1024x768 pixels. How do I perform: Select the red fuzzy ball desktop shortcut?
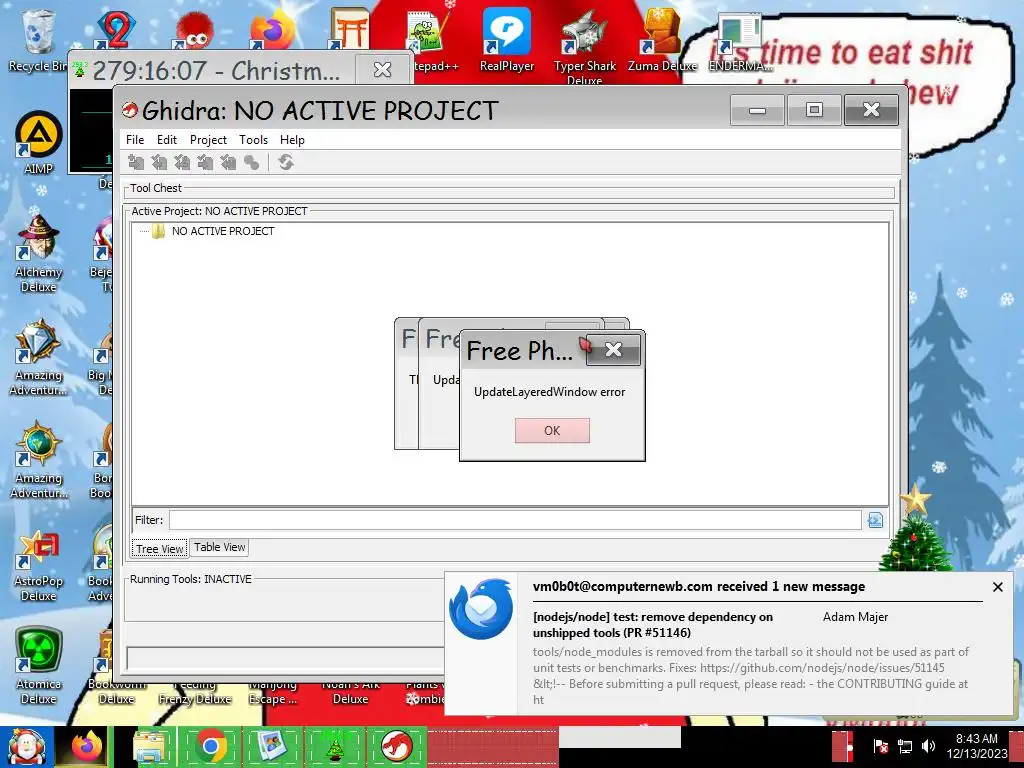pyautogui.click(x=194, y=30)
